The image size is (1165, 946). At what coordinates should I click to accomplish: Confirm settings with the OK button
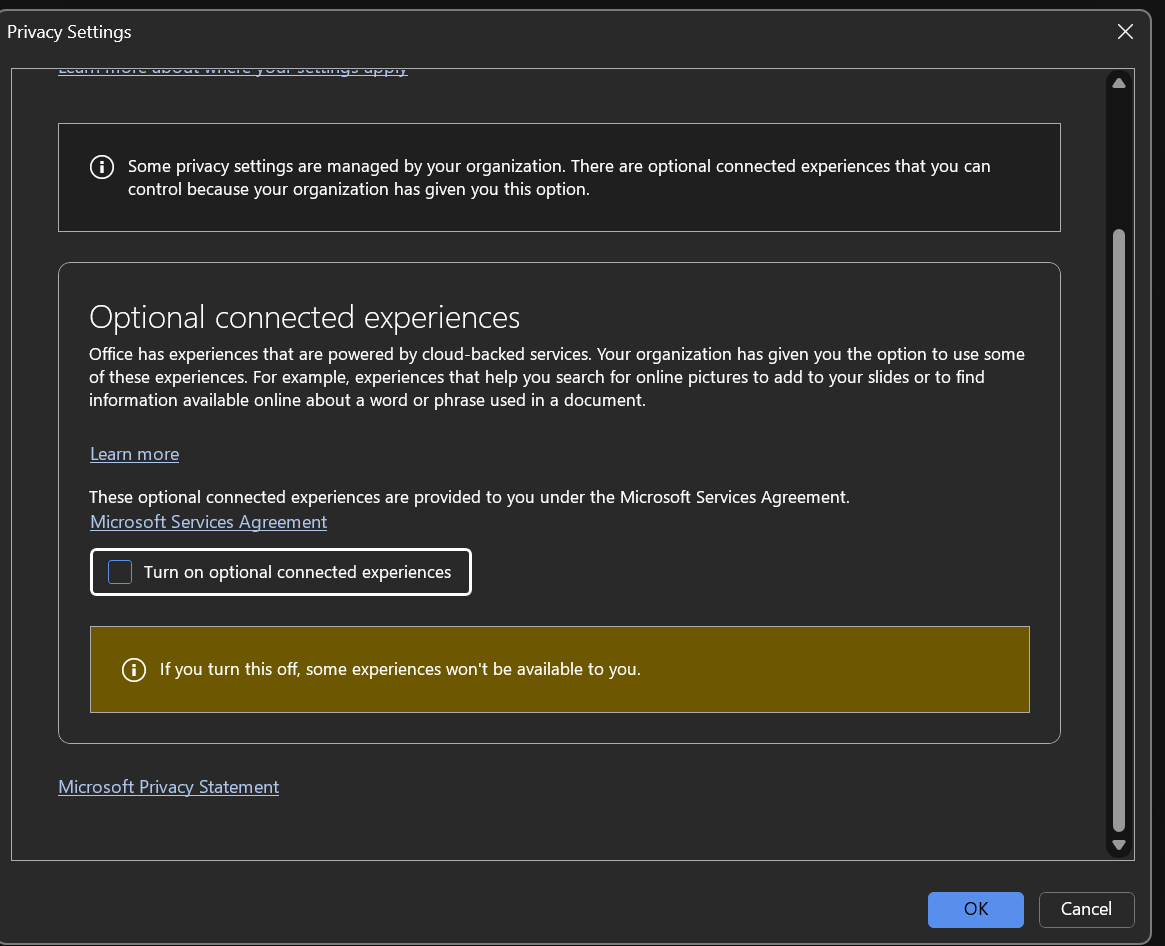tap(975, 909)
